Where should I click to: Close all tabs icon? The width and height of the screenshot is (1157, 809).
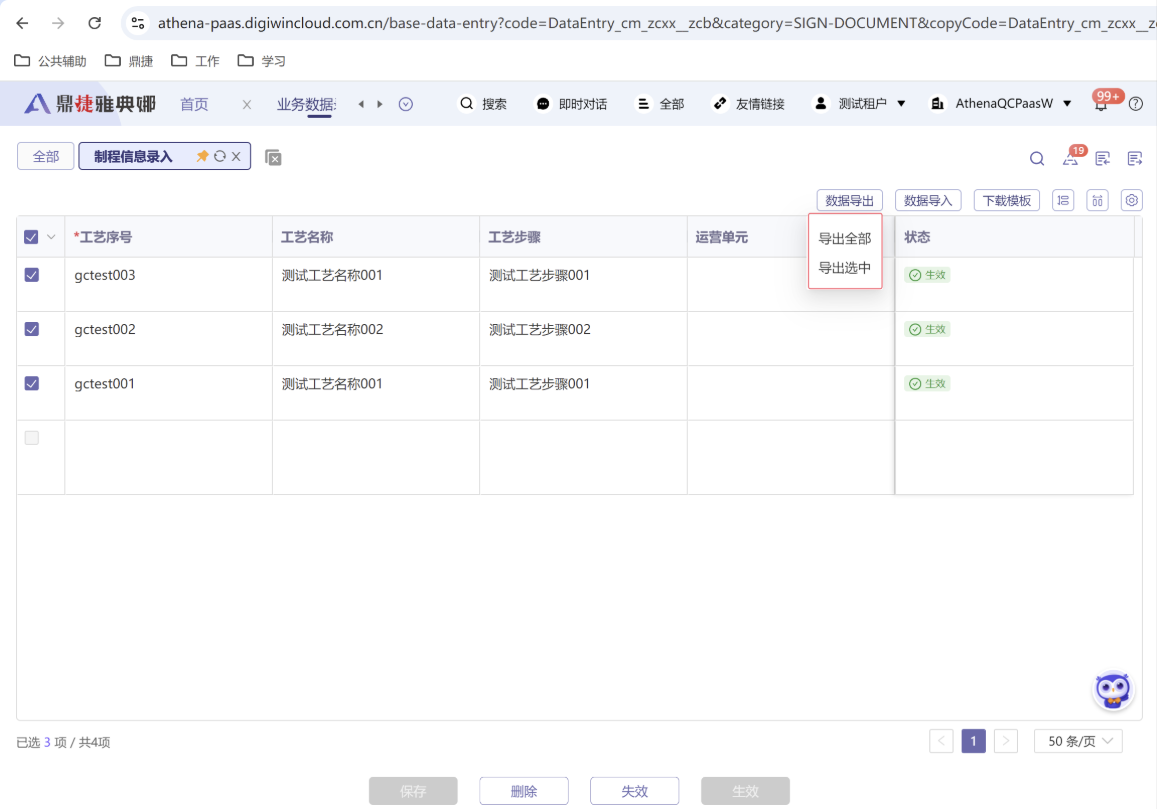[x=273, y=157]
